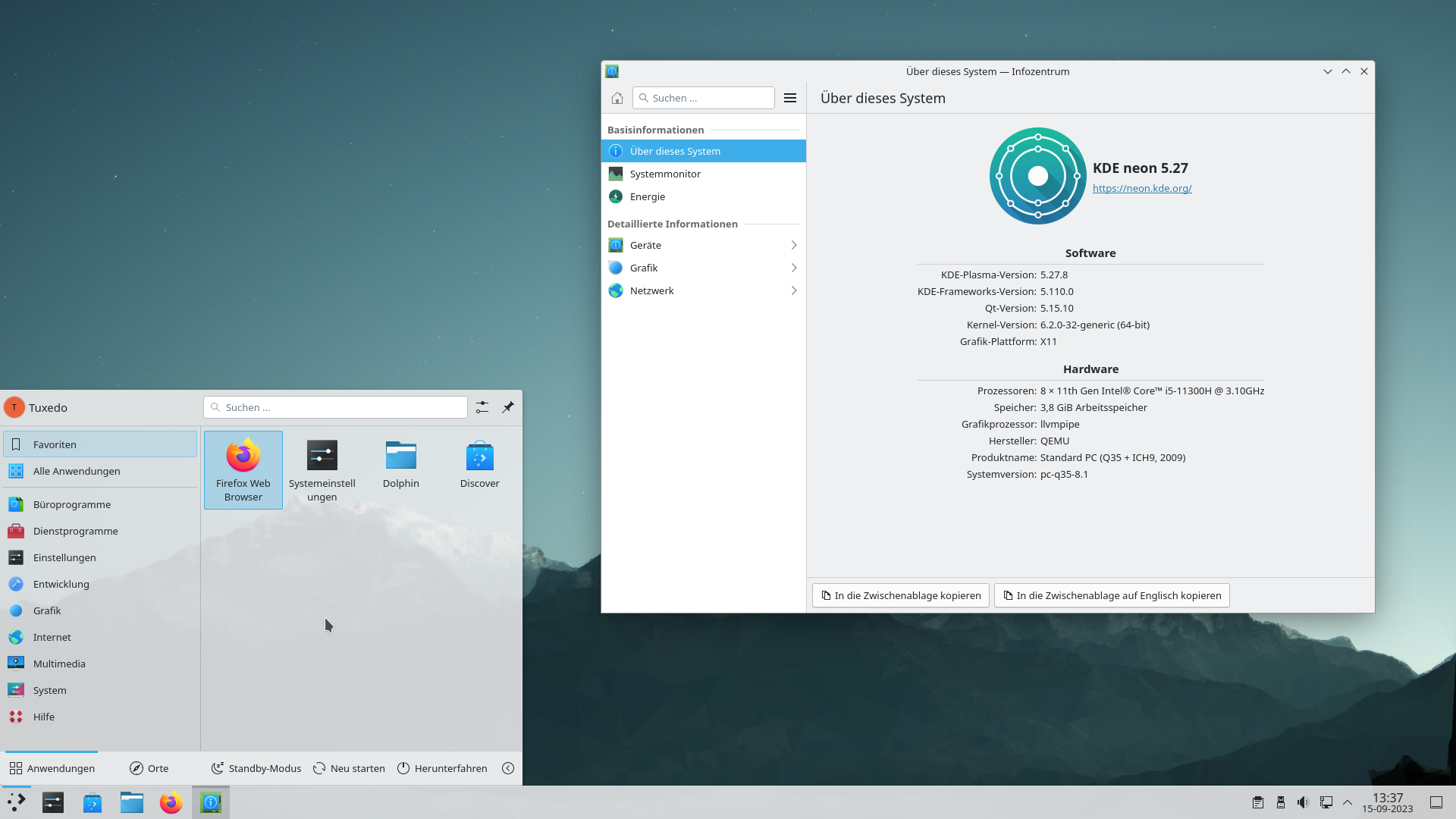Expand the Grafik entry in Infozentrum
This screenshot has width=1456, height=819.
(703, 268)
